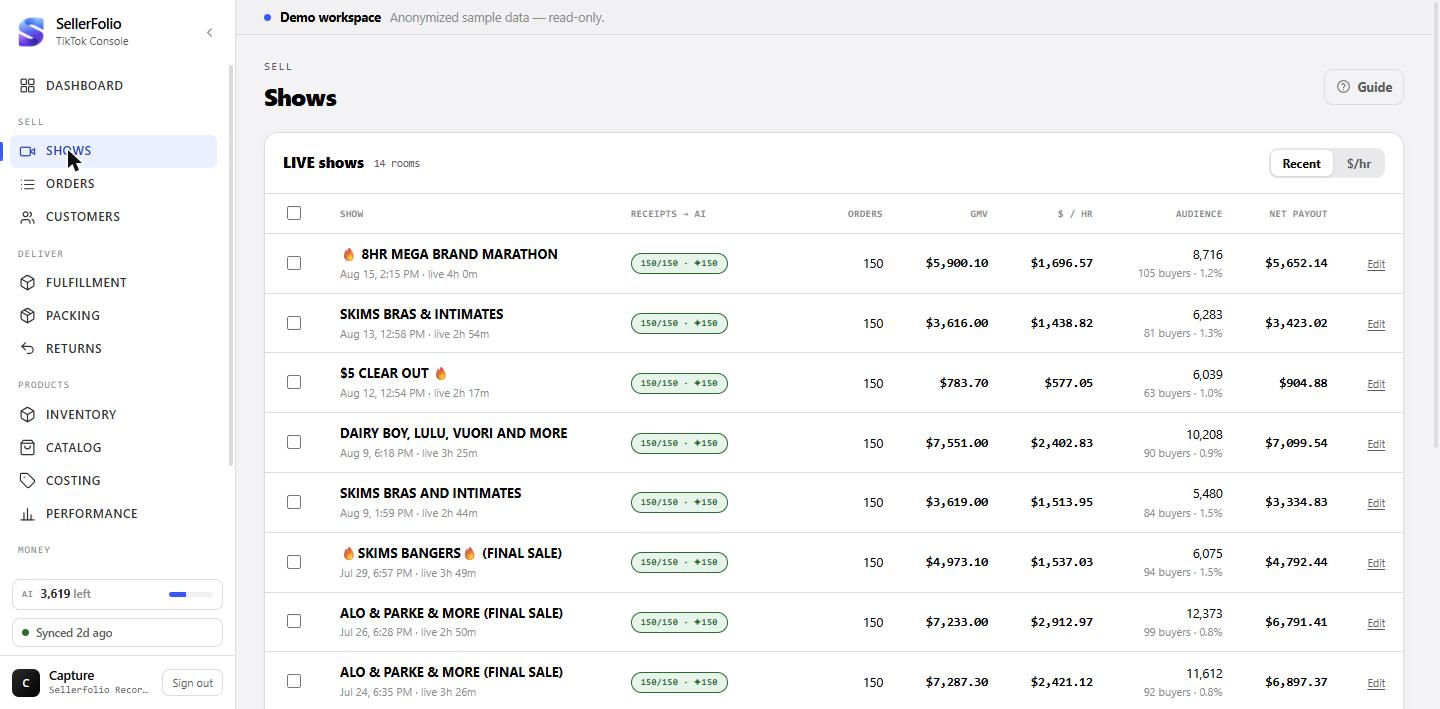Click the $5,652.14 net payout value
The image size is (1440, 709).
tap(1296, 263)
